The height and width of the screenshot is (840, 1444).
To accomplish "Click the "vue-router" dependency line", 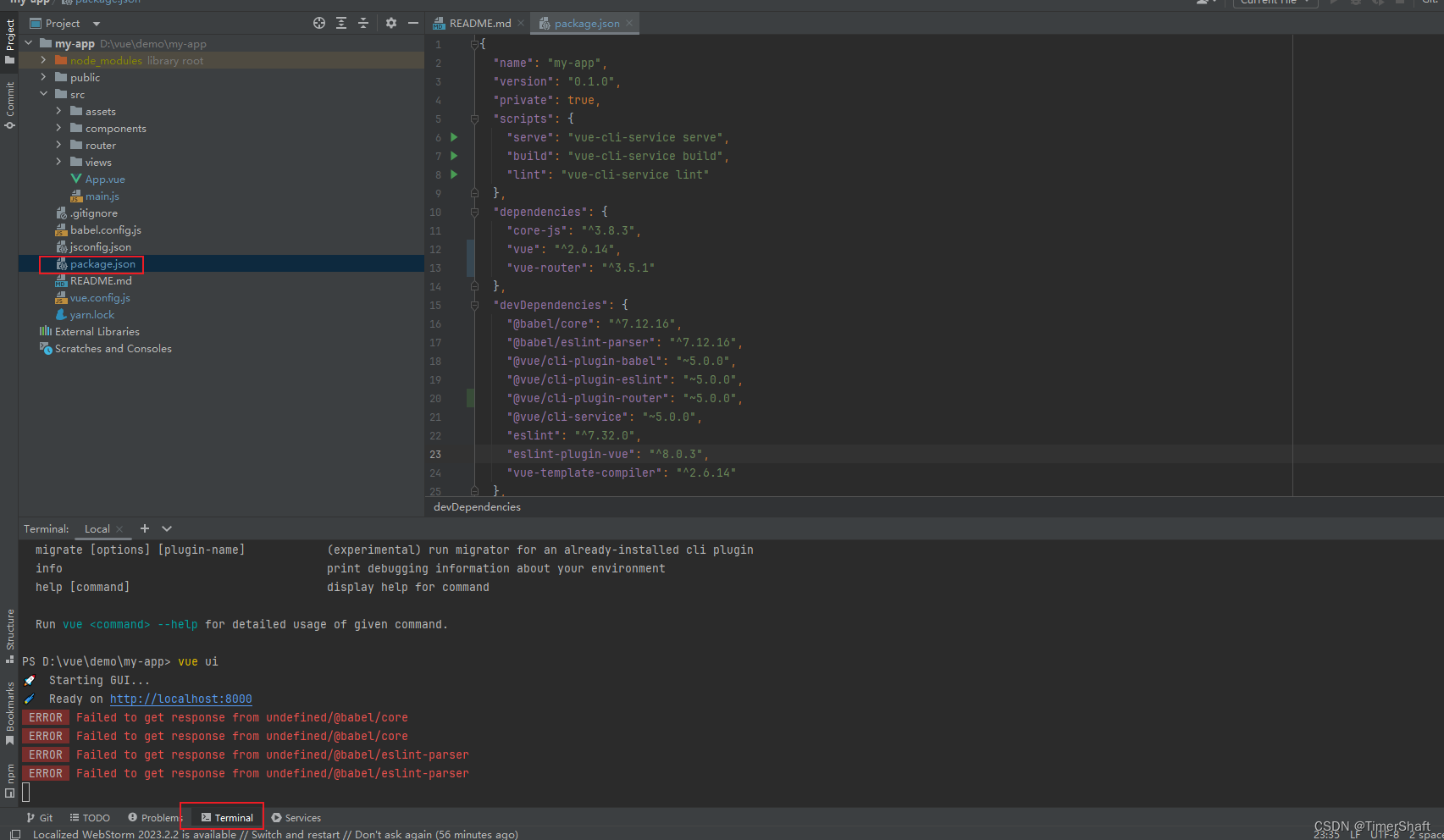I will pyautogui.click(x=580, y=268).
